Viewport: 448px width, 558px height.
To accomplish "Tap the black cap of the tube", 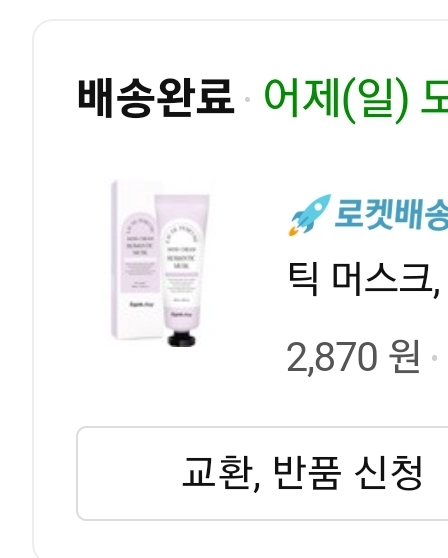I will [181, 339].
